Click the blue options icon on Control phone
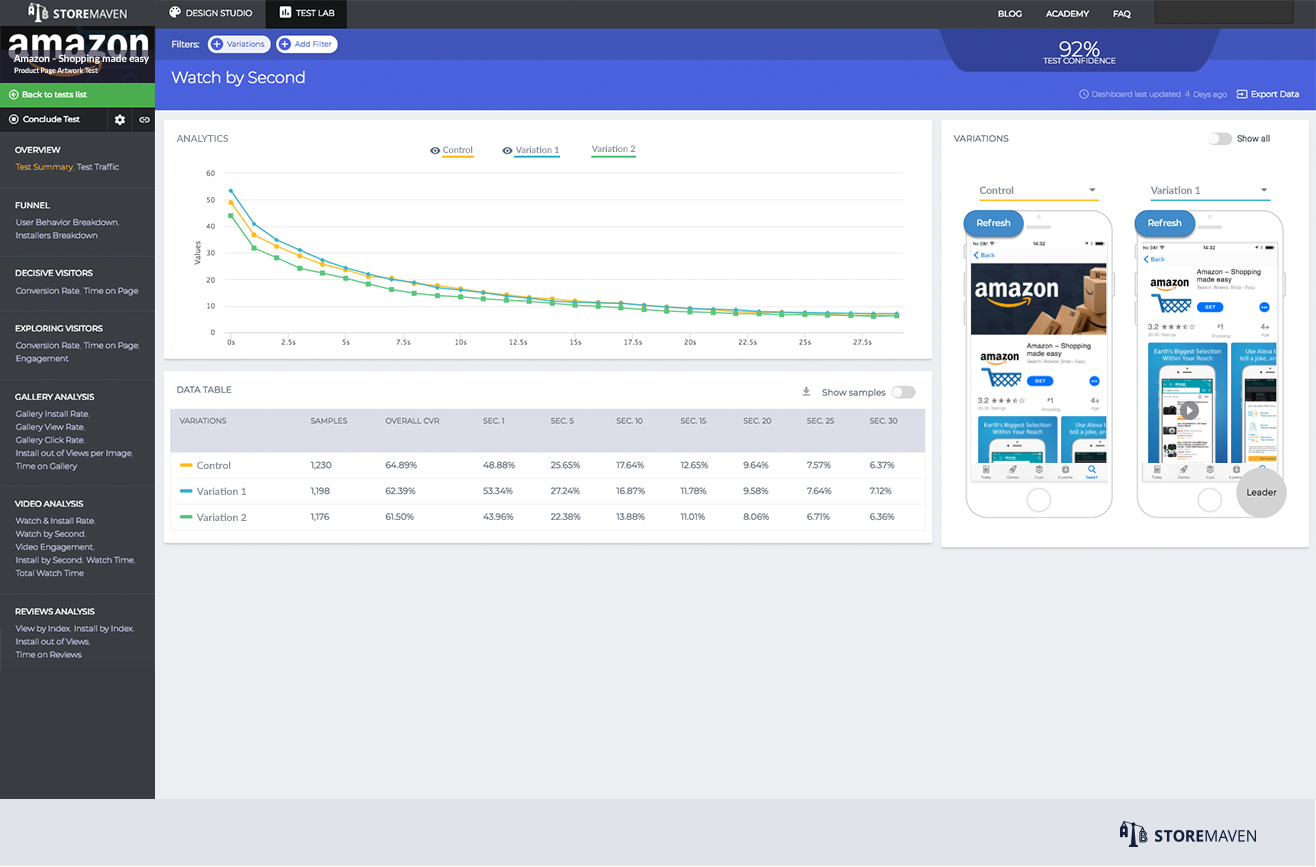1316x867 pixels. click(1094, 381)
